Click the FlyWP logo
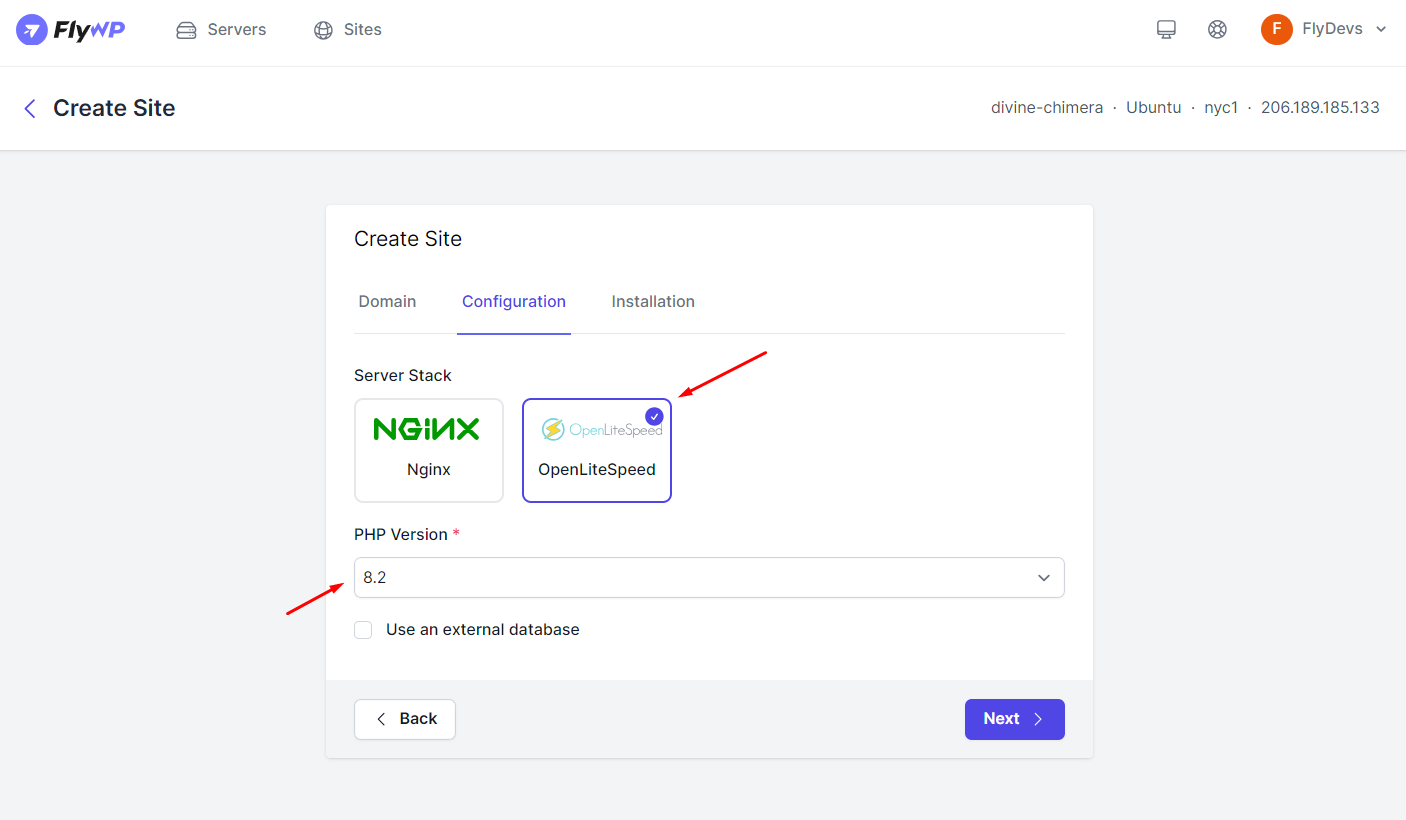This screenshot has width=1406, height=820. 71,30
